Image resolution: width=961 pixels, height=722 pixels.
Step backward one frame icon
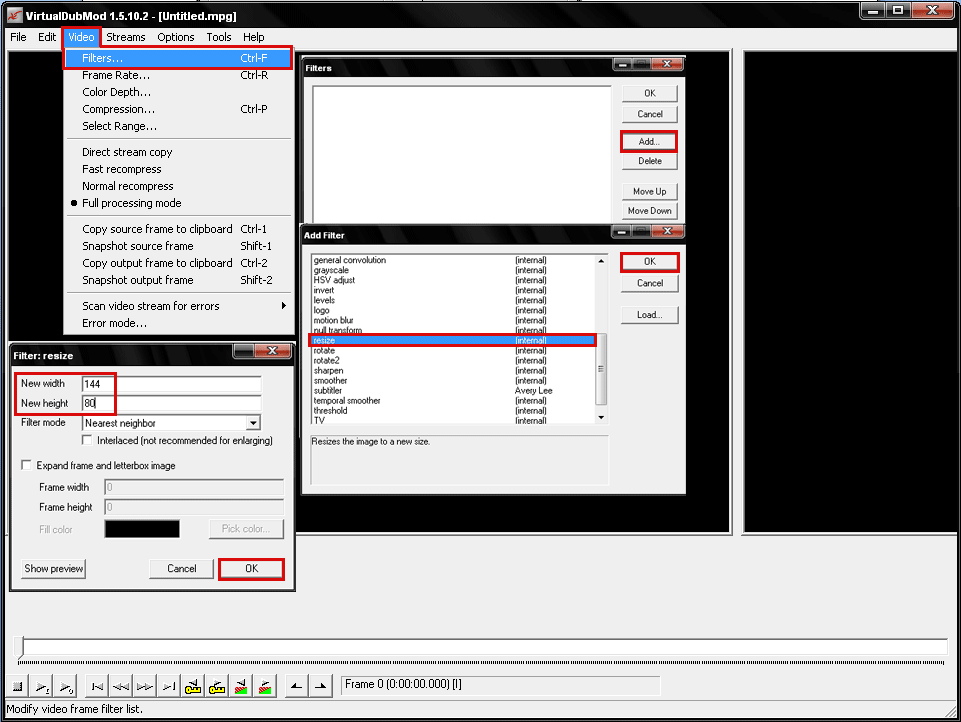(121, 687)
